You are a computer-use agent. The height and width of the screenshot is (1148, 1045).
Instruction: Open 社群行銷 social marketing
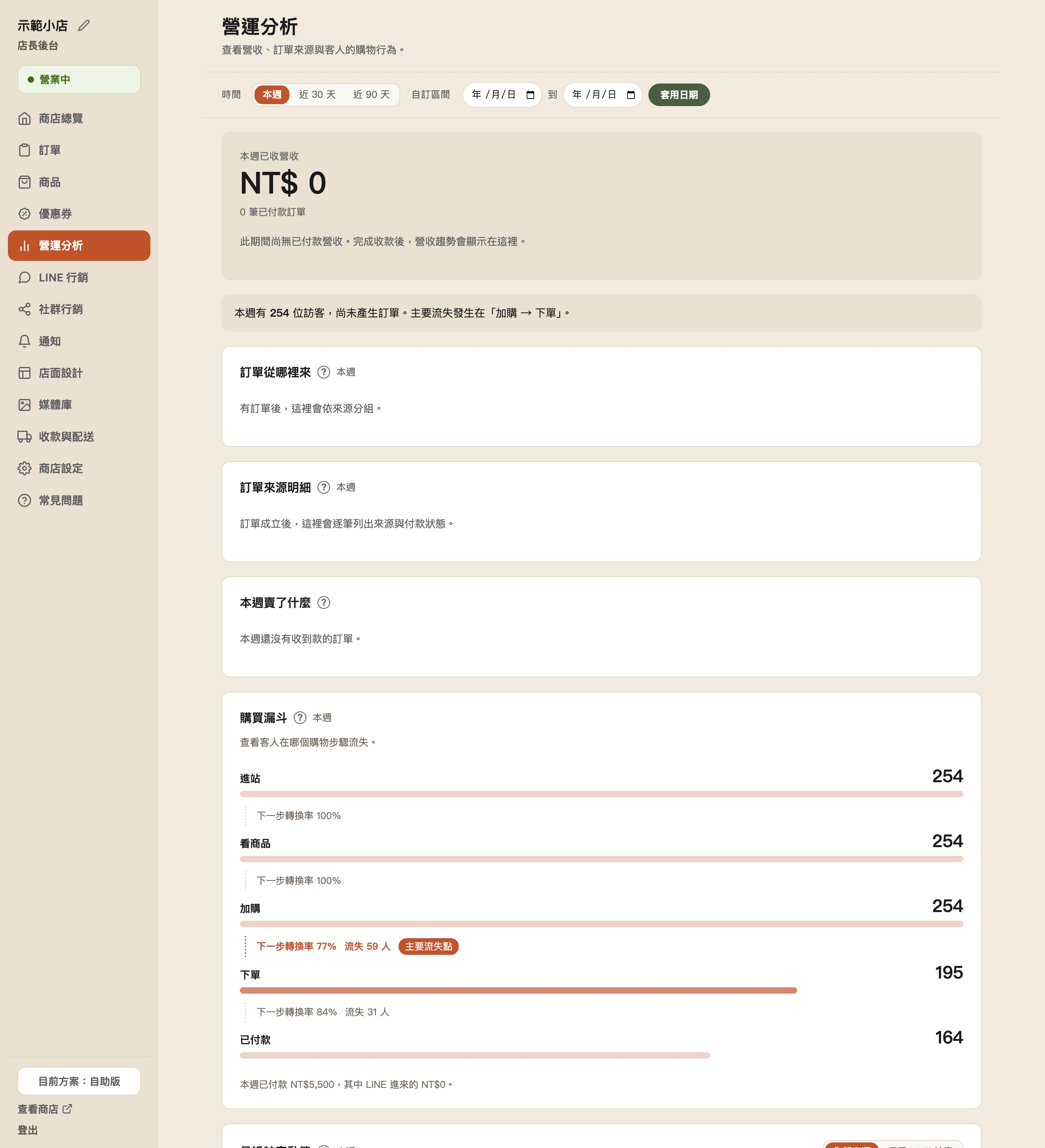(x=79, y=309)
